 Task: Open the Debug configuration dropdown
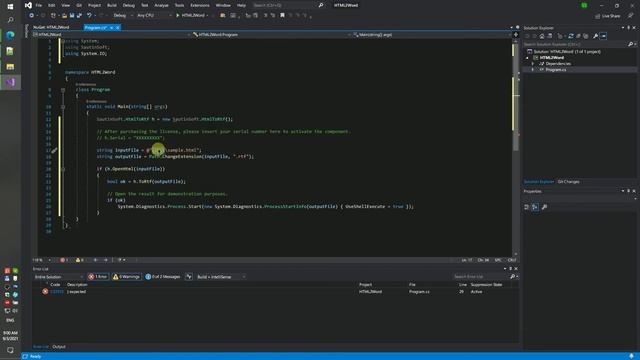coord(122,16)
